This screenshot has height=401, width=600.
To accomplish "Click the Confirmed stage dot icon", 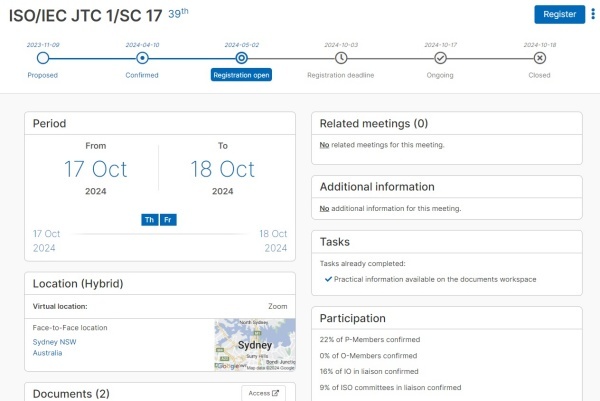I will pyautogui.click(x=142, y=58).
